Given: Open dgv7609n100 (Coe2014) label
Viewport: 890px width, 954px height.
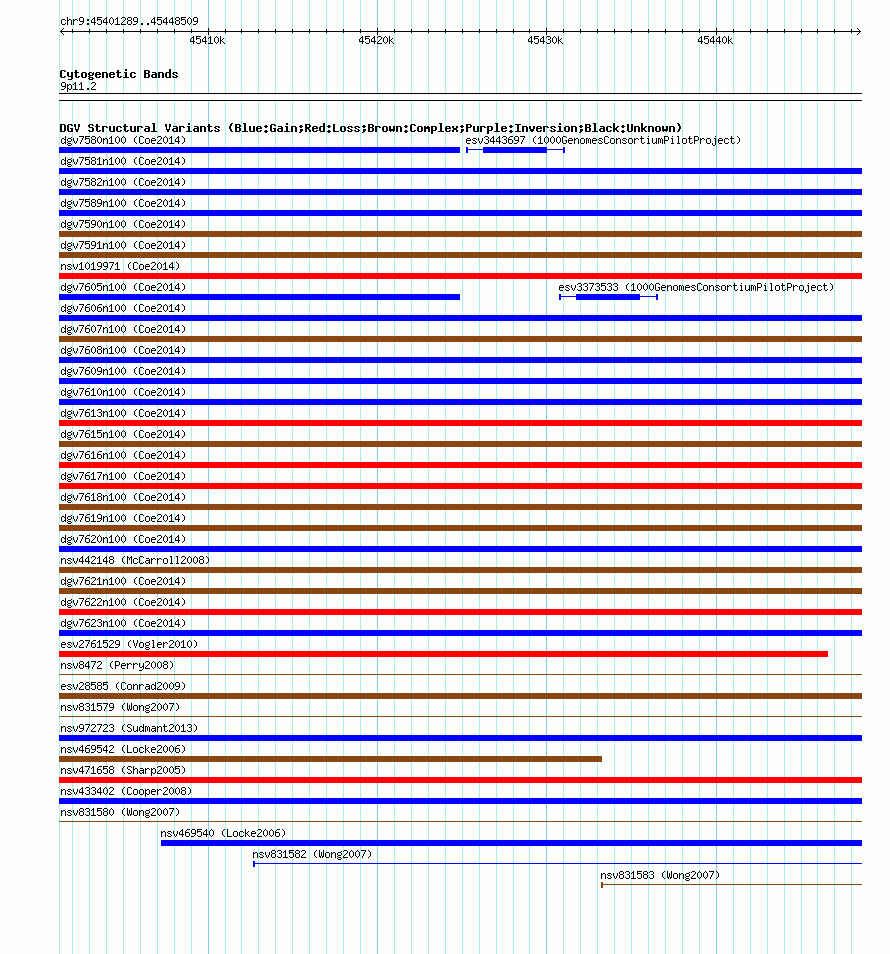Looking at the screenshot, I should click(123, 371).
